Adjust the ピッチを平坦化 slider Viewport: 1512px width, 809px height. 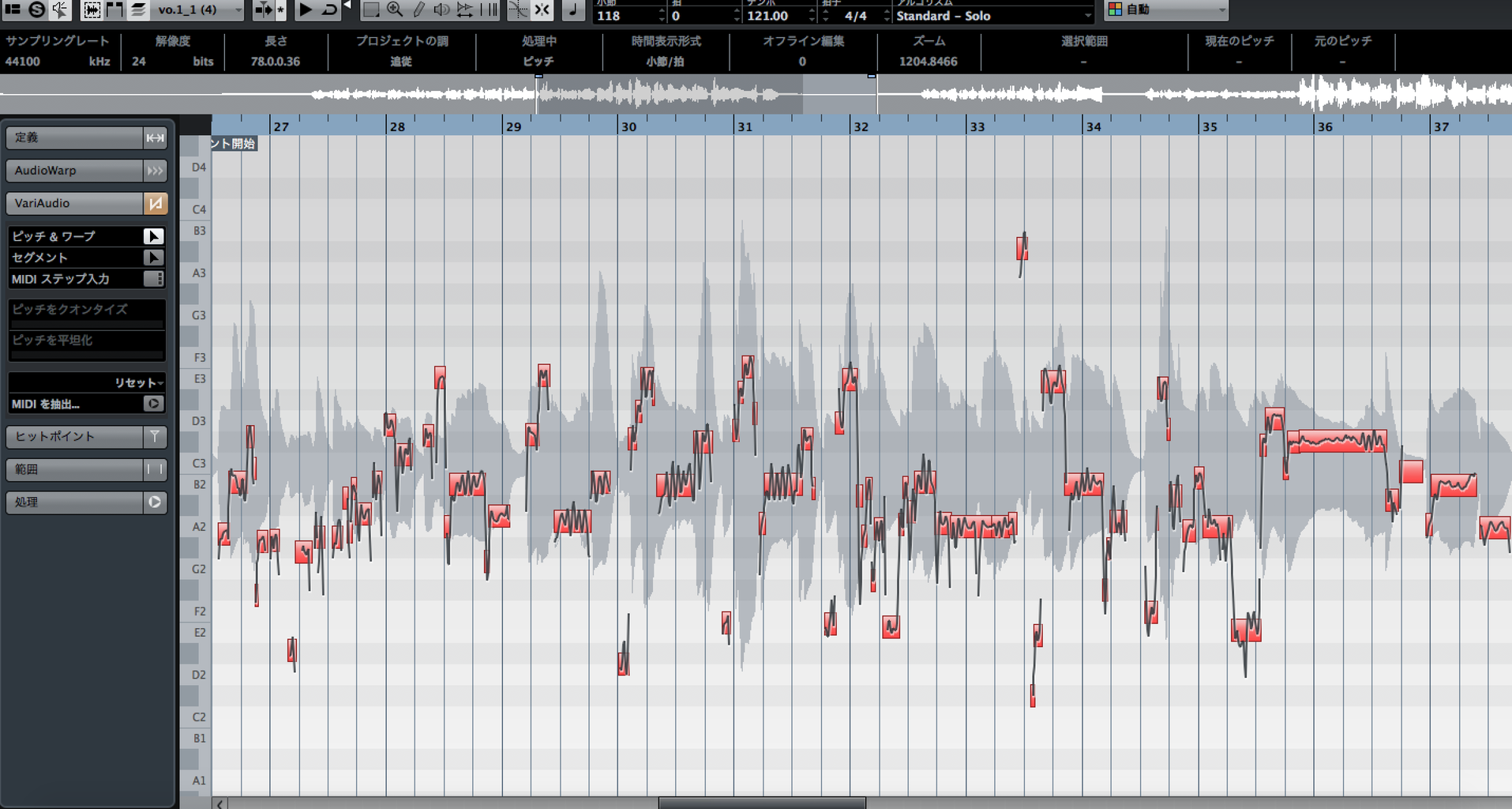click(87, 355)
